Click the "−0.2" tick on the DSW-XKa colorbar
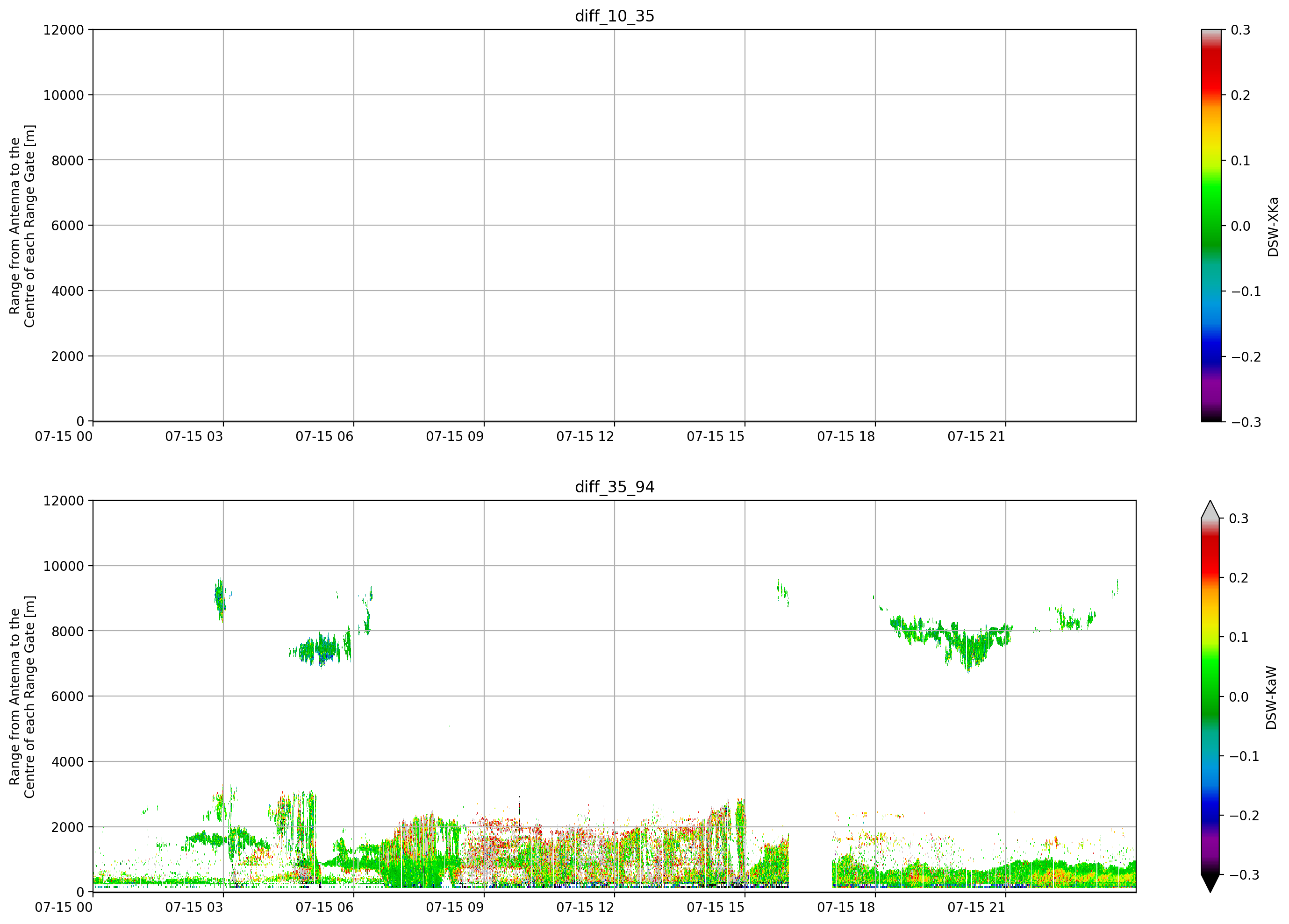1289x924 pixels. coord(1246,356)
